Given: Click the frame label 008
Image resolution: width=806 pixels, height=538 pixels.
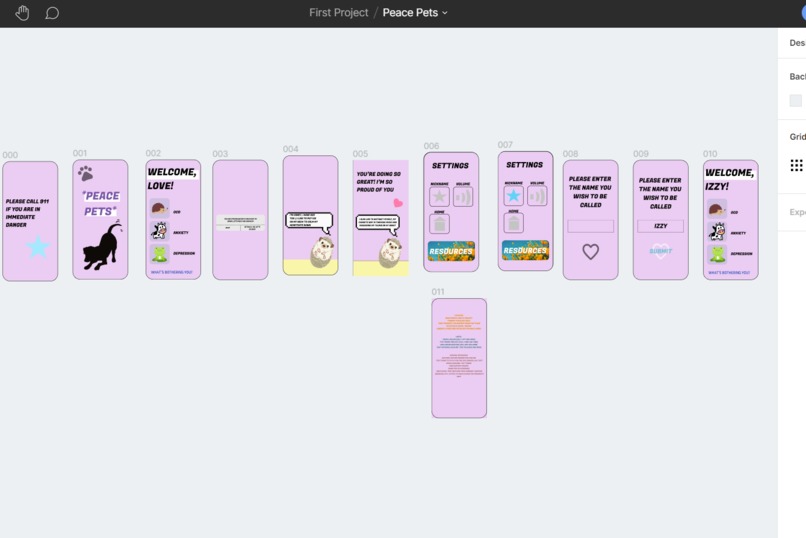Looking at the screenshot, I should [570, 154].
